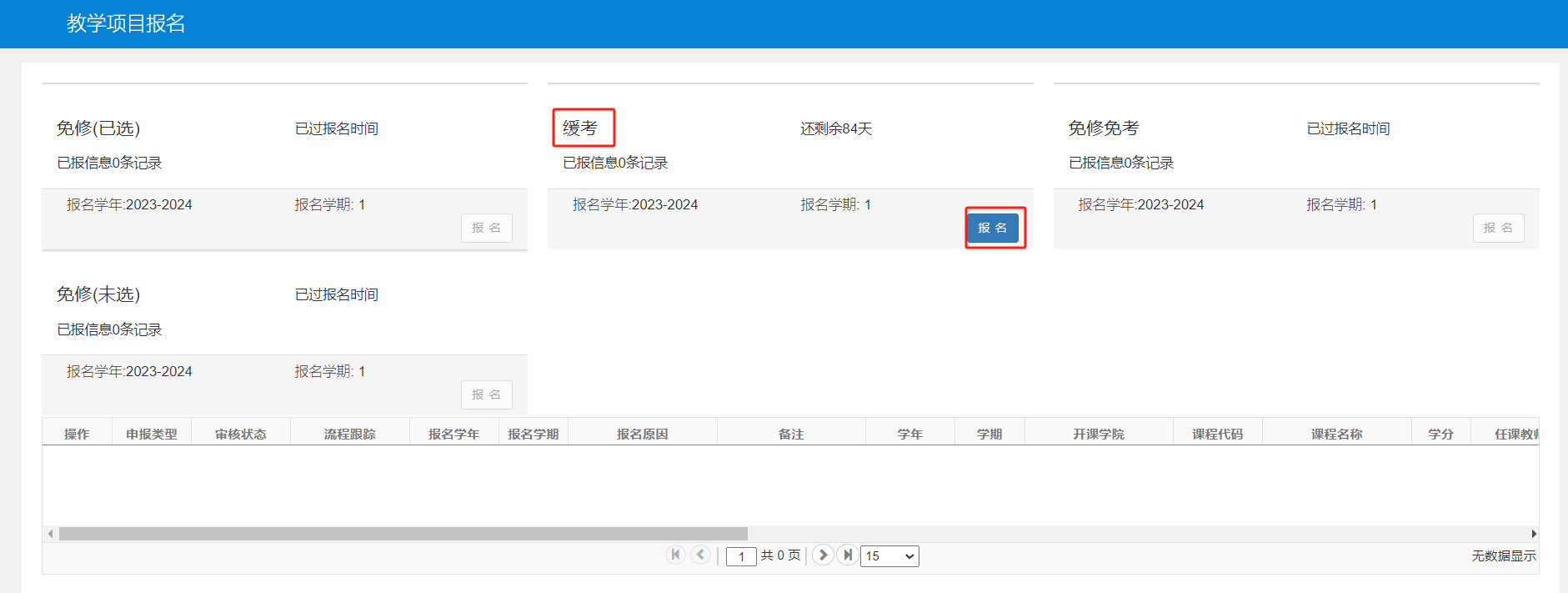This screenshot has height=593, width=1568.
Task: Jump to last page icon
Action: click(848, 555)
